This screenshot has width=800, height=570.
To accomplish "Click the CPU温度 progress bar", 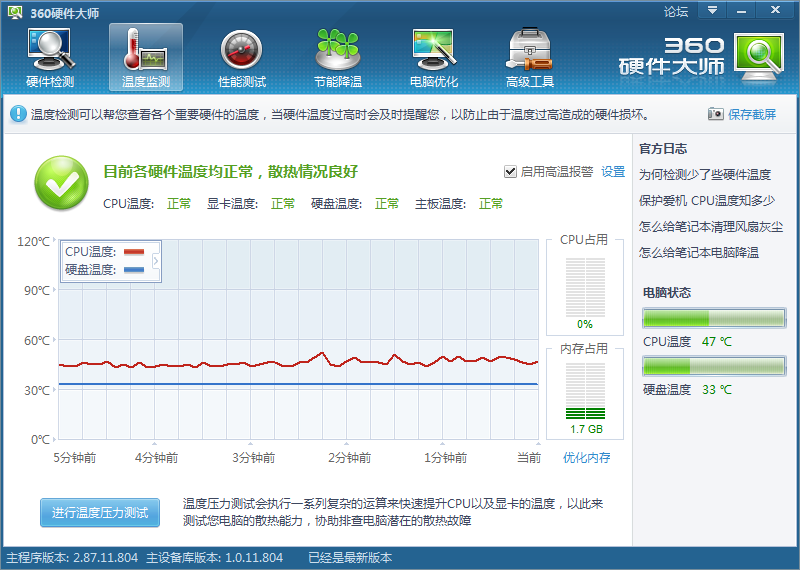I will (713, 318).
